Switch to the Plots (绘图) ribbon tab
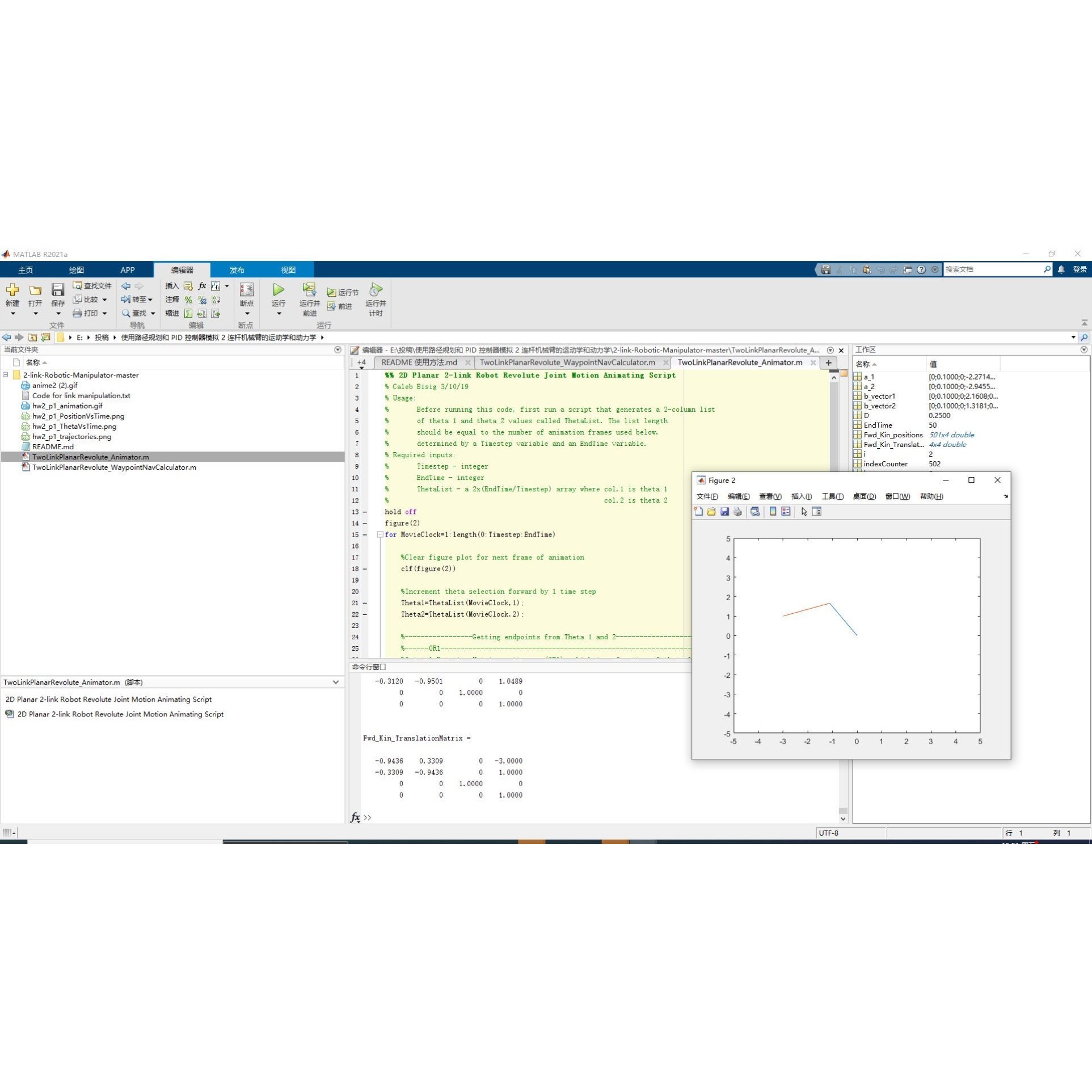The image size is (1092, 1092). coord(77,270)
